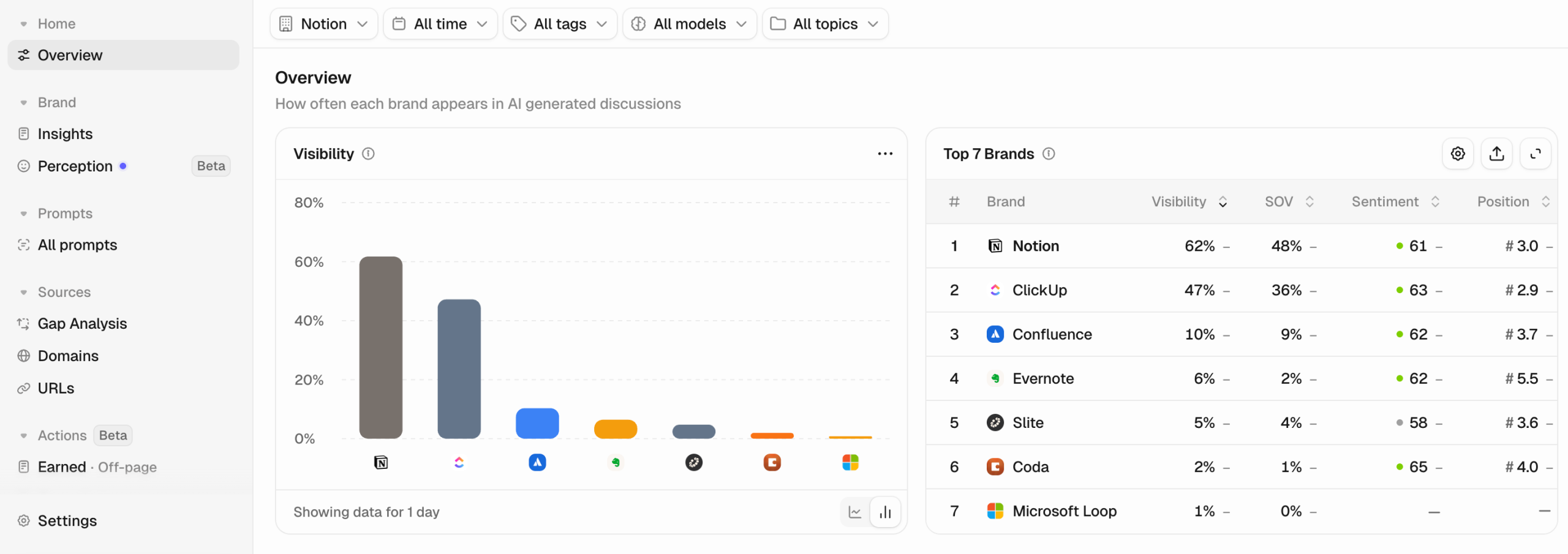Screen dimensions: 1568x554
Task: Collapse the Actions section
Action: (x=24, y=435)
